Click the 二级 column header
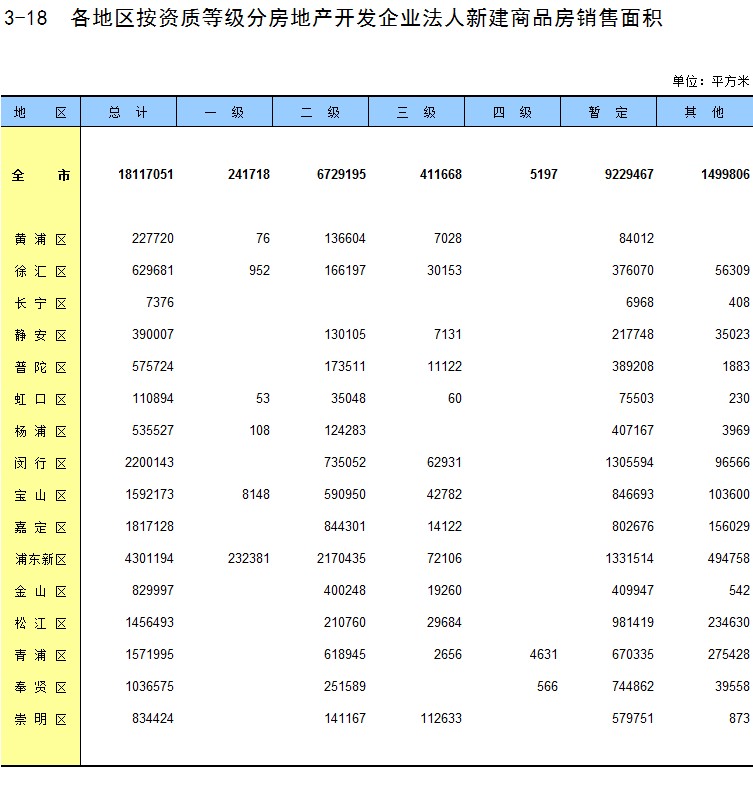Screen dimensions: 753x799 pos(320,113)
